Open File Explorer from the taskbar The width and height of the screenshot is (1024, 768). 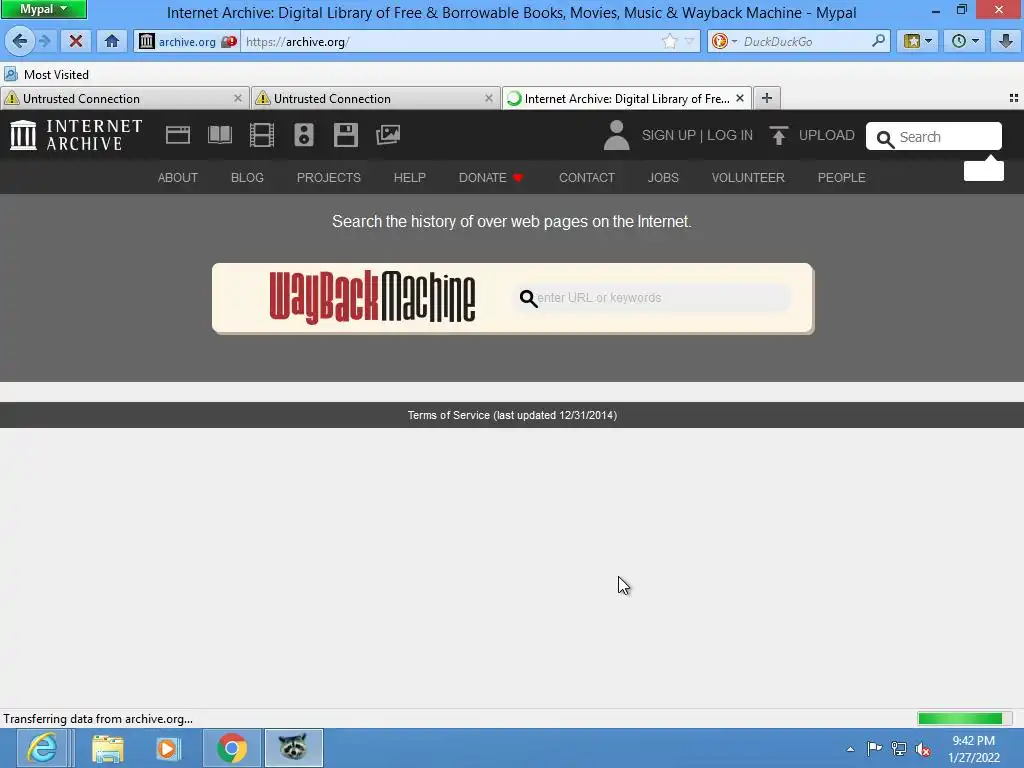coord(108,748)
